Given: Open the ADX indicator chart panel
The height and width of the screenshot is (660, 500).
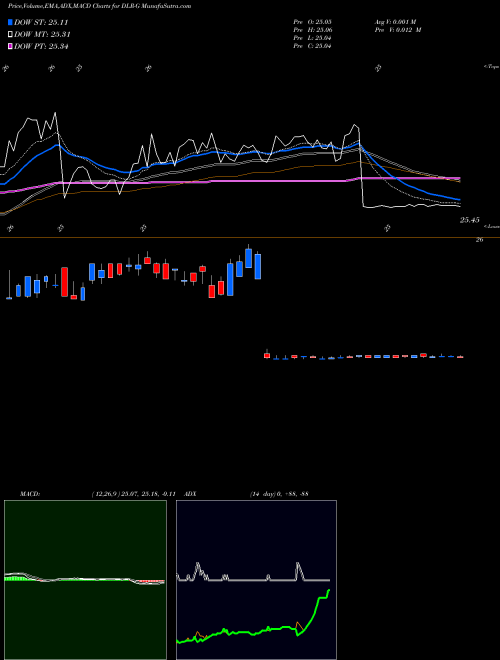Looking at the screenshot, I should 256,580.
